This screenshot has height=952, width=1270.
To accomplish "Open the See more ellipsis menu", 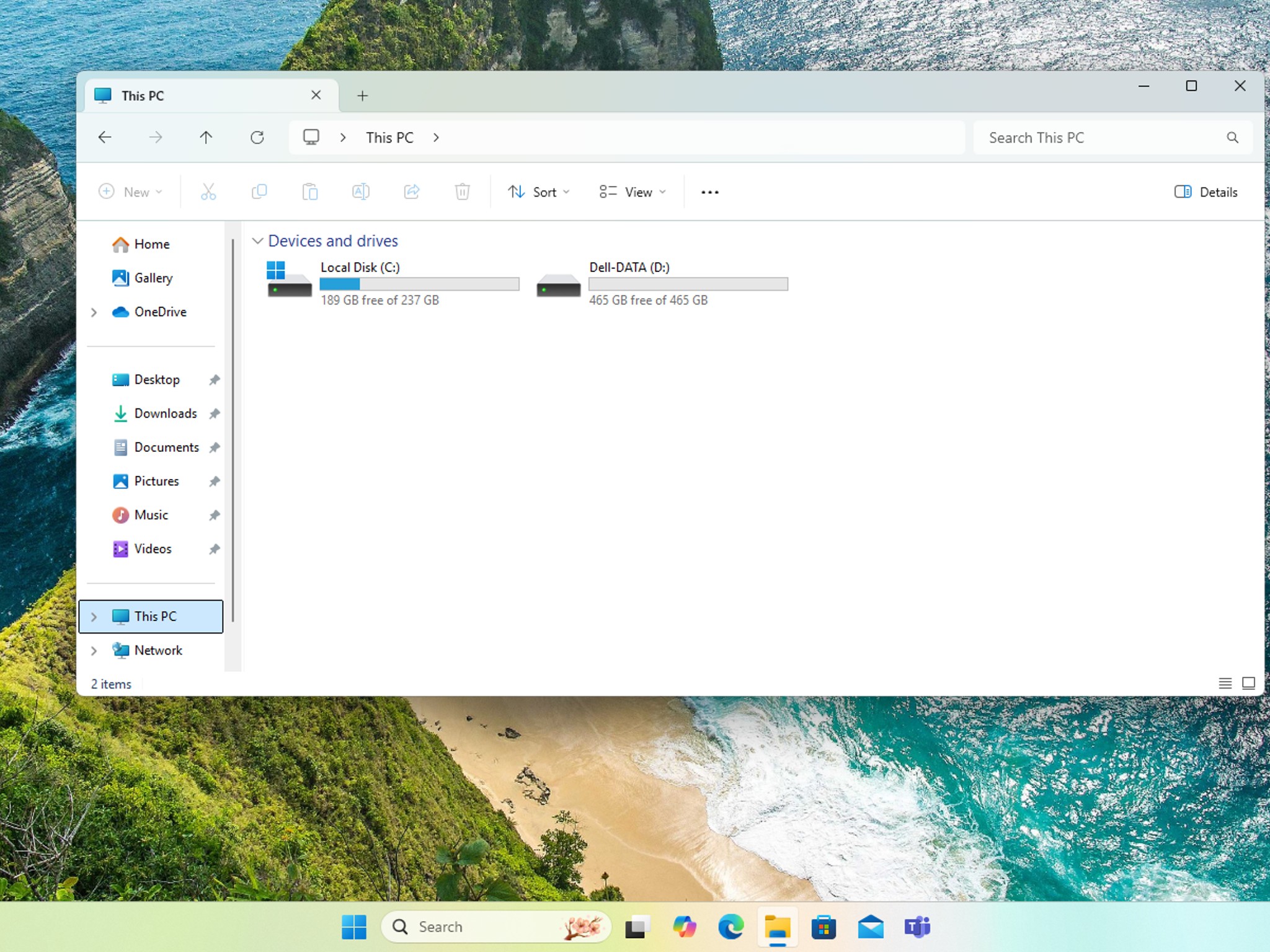I will (x=710, y=192).
